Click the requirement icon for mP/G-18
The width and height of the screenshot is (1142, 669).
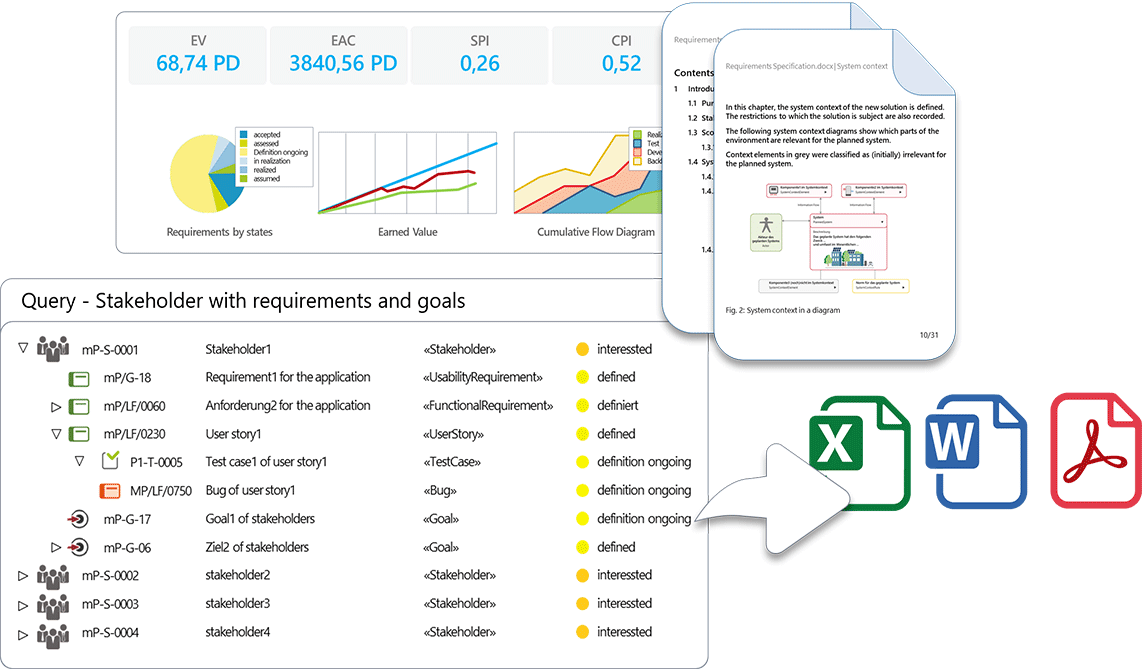tap(79, 378)
